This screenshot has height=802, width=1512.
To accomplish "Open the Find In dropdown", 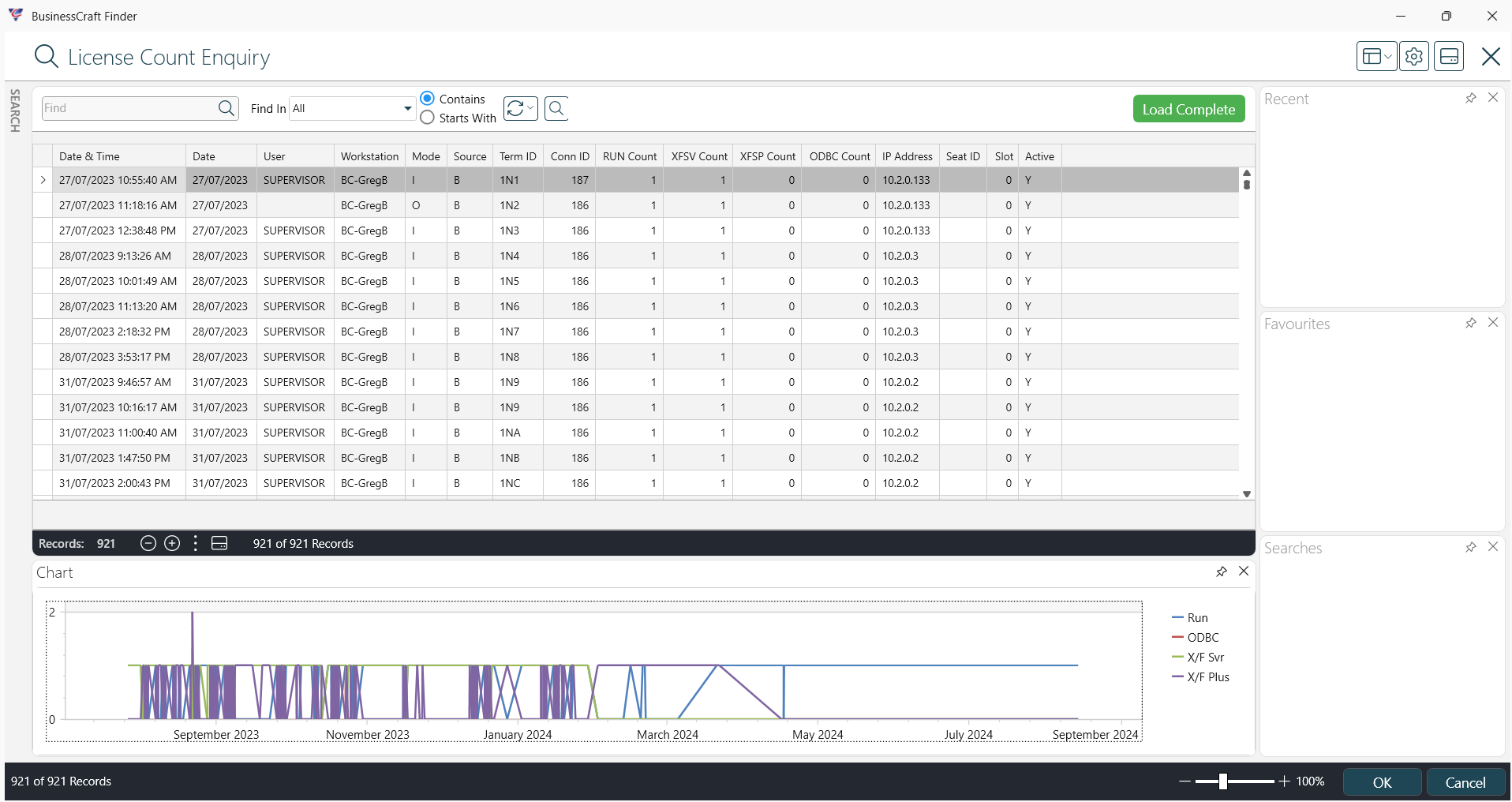I will point(408,108).
